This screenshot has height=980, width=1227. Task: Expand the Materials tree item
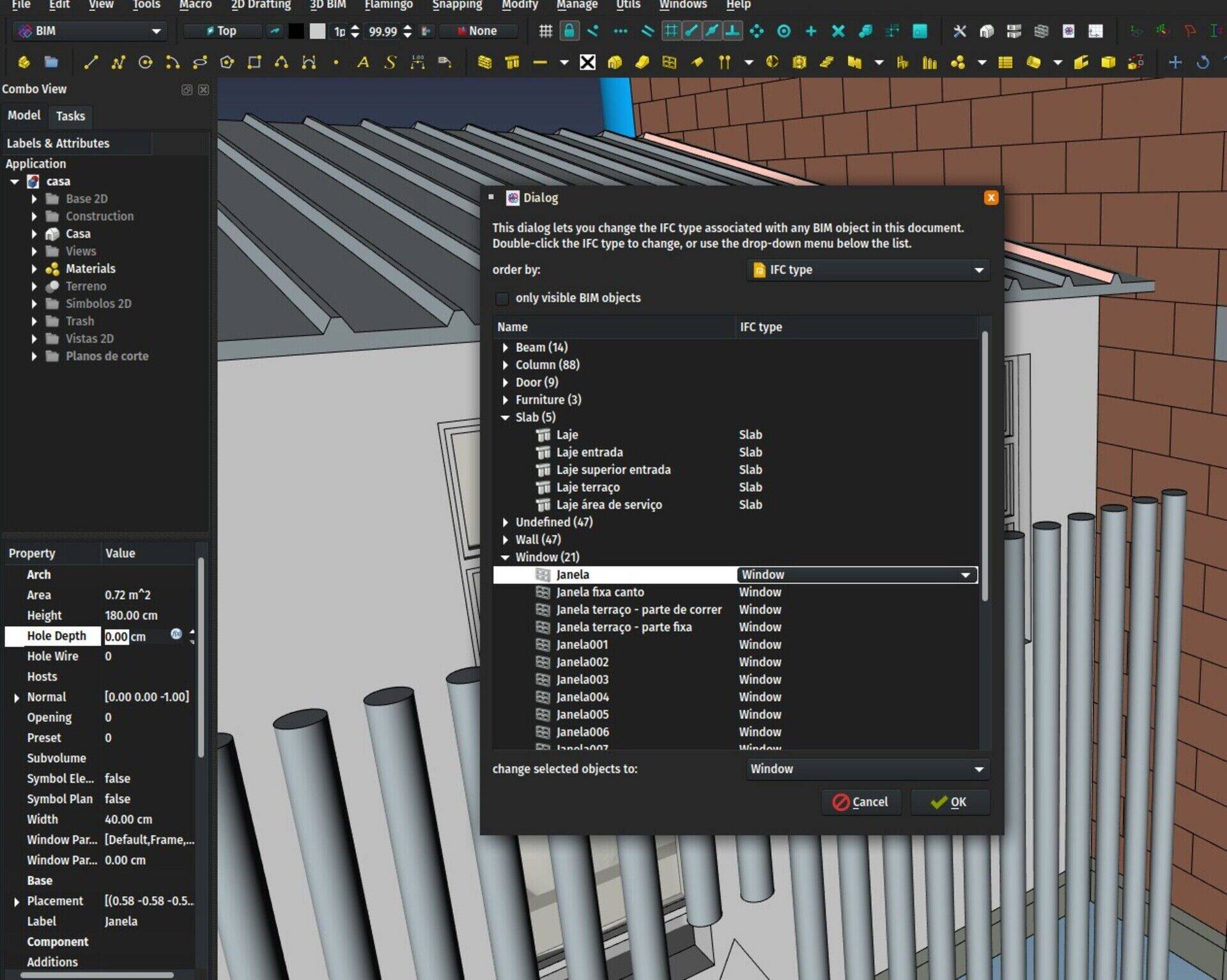34,269
